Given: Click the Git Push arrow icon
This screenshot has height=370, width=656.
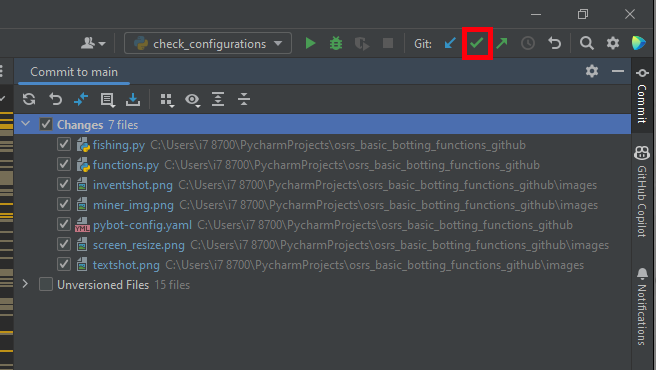Looking at the screenshot, I should coord(502,43).
